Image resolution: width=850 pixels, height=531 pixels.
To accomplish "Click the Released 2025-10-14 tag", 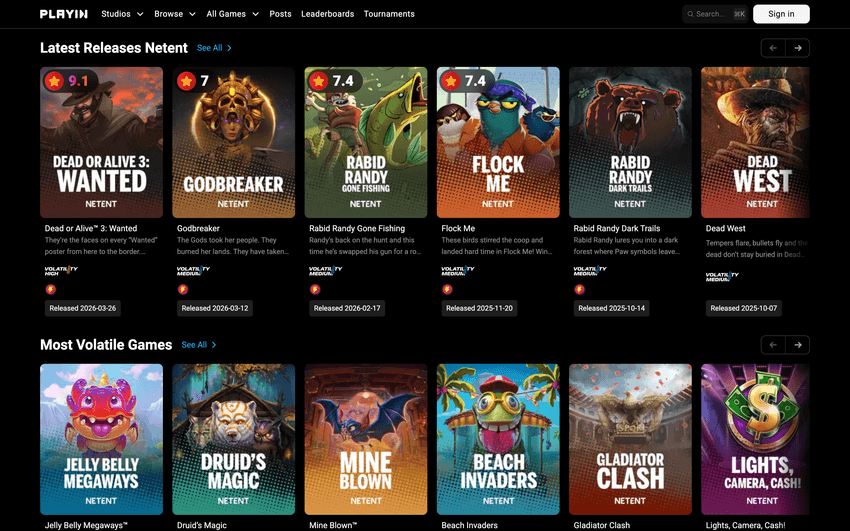I will (x=611, y=308).
